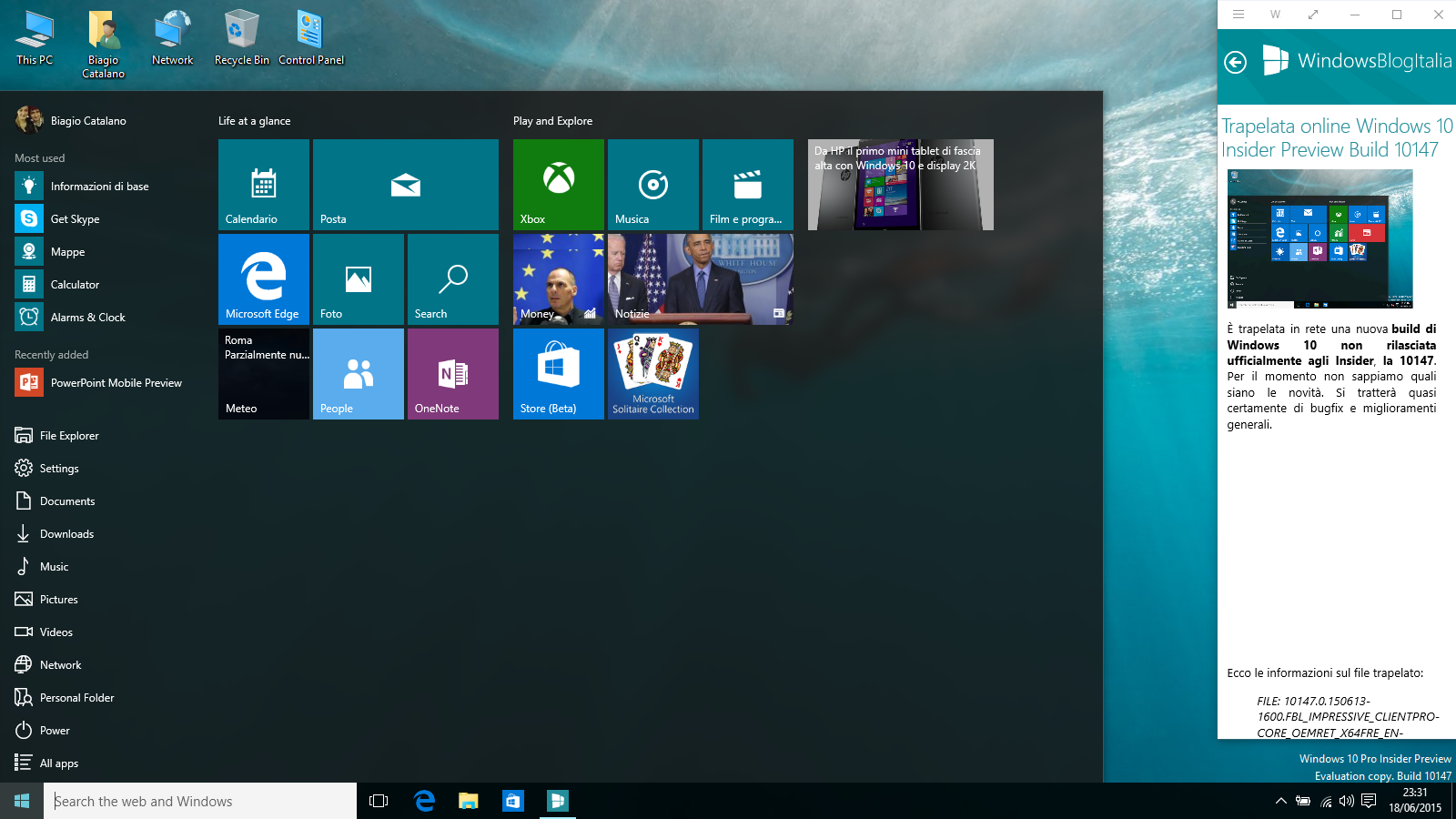The height and width of the screenshot is (819, 1456).
Task: Open hamburger menu in WindowsBlogItalia window
Action: [x=1239, y=15]
